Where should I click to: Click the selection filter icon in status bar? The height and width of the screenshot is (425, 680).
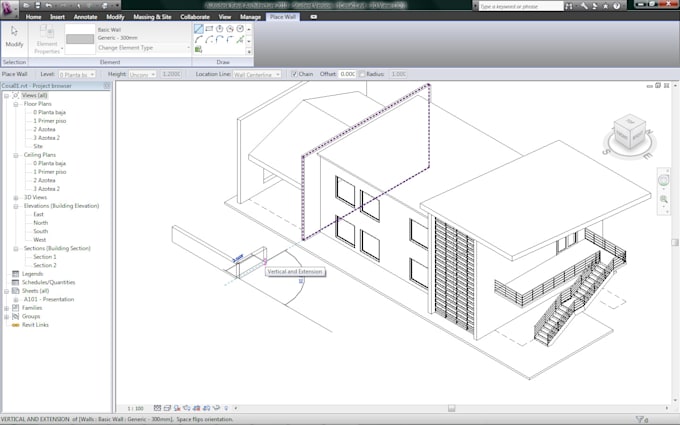[641, 419]
